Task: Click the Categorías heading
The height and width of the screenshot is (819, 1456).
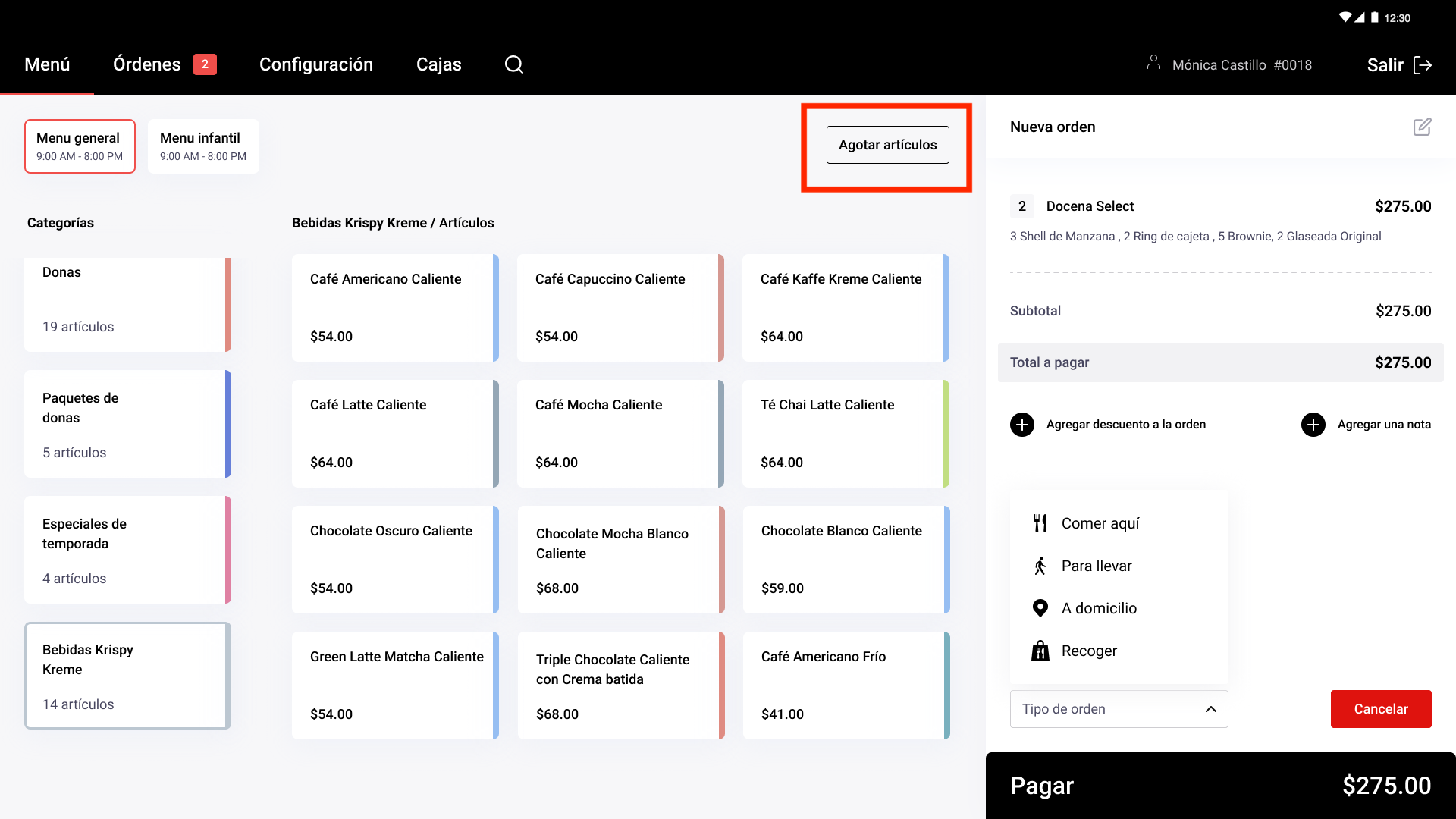Action: click(61, 223)
